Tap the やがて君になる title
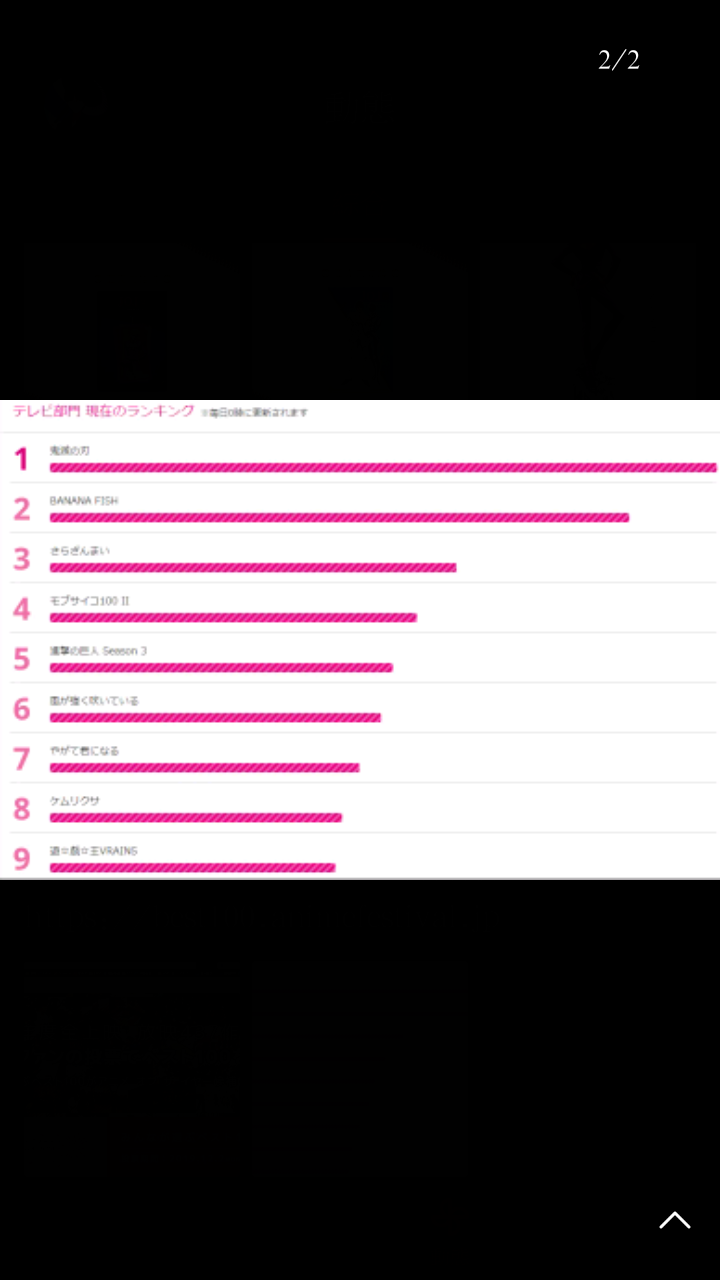 click(x=84, y=751)
